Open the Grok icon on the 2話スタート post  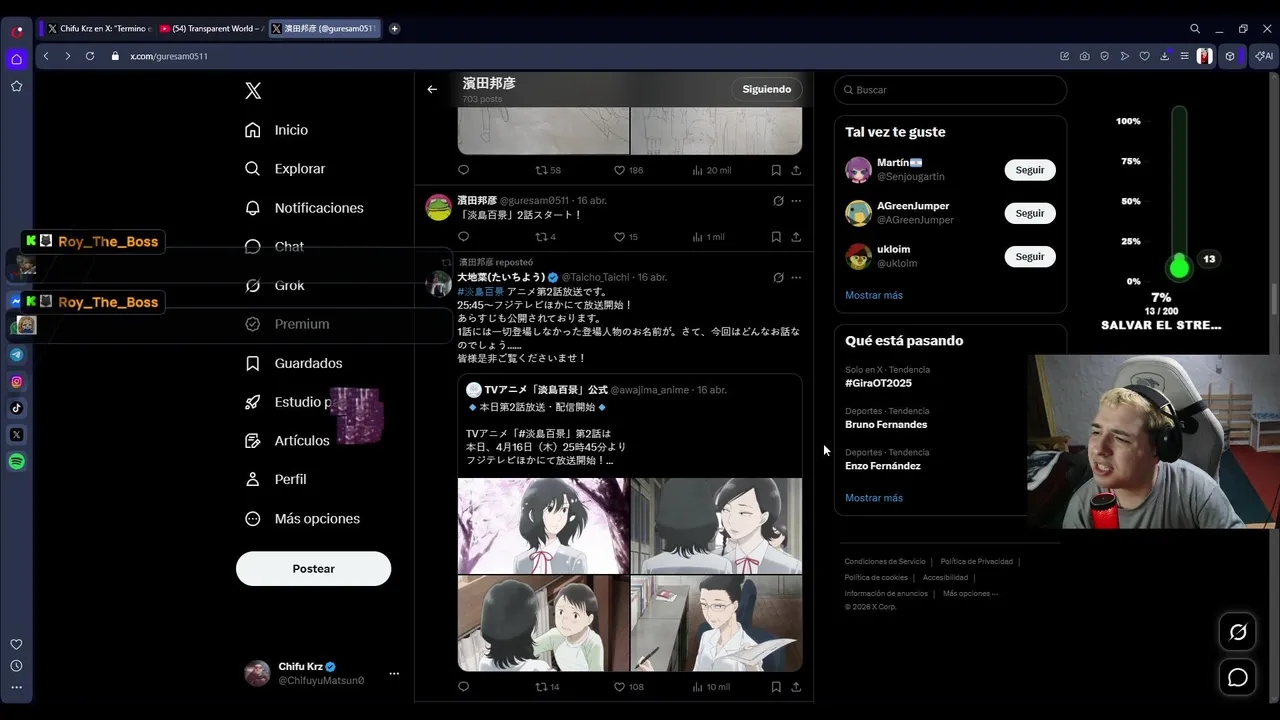coord(778,201)
